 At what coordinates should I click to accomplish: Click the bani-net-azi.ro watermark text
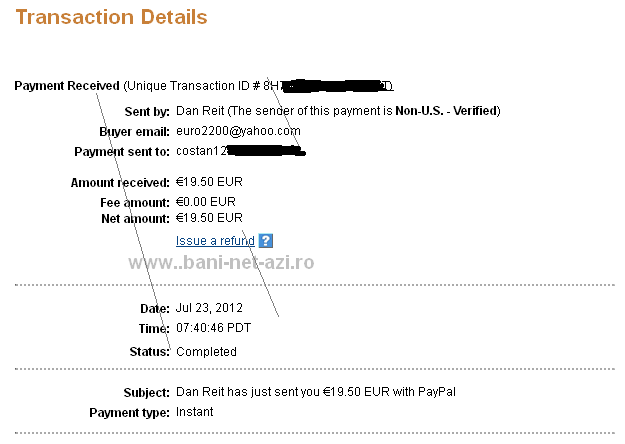point(221,263)
